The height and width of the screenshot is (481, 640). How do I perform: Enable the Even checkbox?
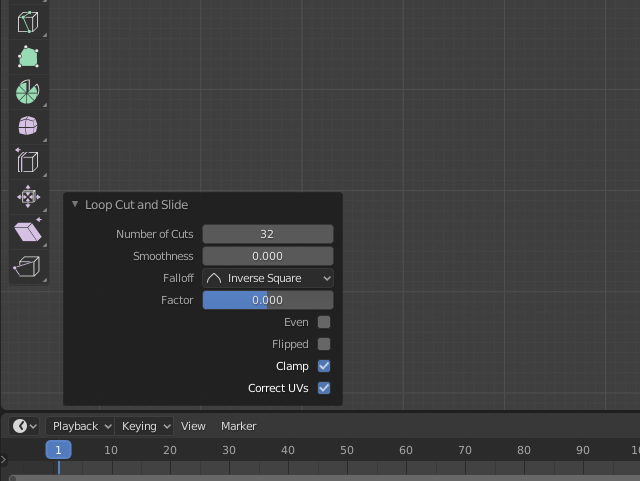(x=324, y=322)
